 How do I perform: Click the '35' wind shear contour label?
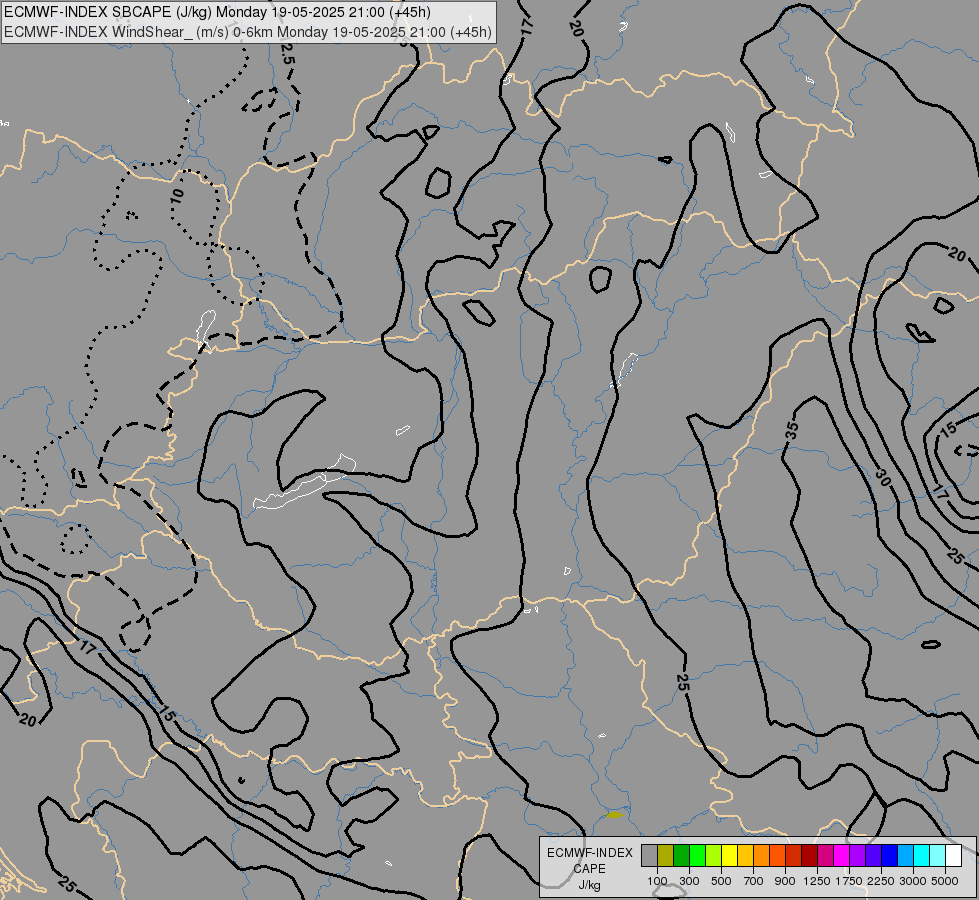click(x=792, y=431)
